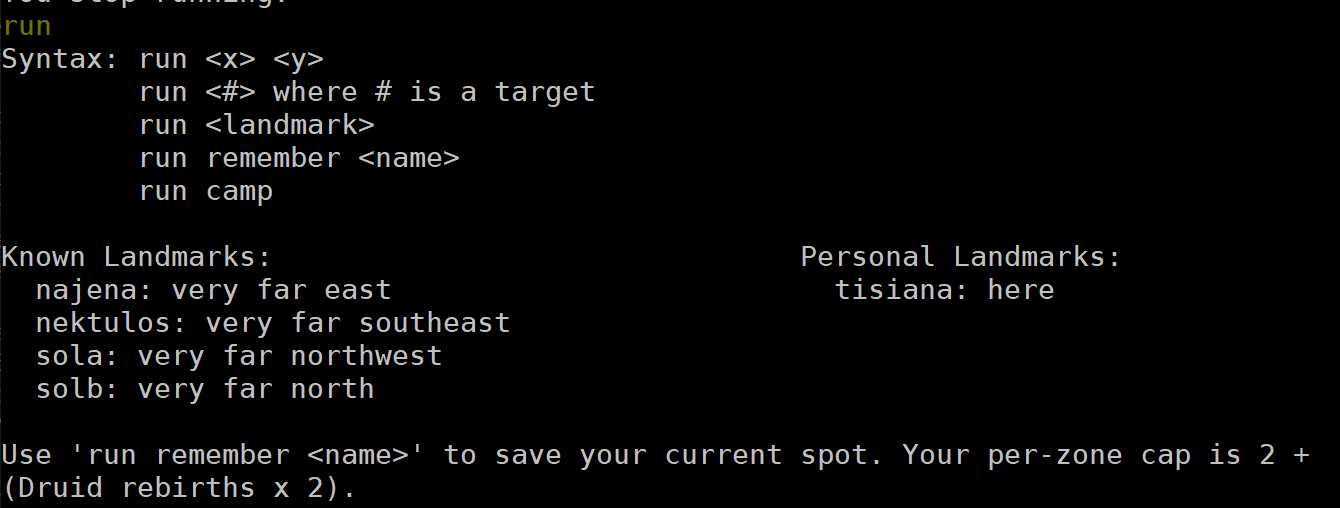Click the 'run camp' syntax line
Screen dimensions: 1340x508
point(206,191)
